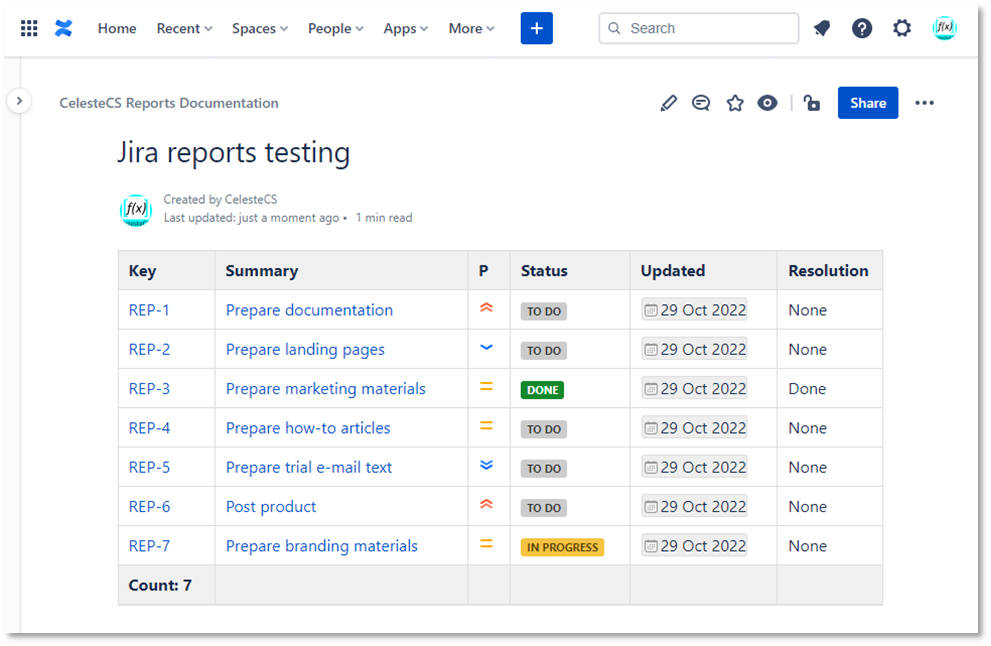
Task: Click the date value in the REP-7 row
Action: click(x=695, y=545)
